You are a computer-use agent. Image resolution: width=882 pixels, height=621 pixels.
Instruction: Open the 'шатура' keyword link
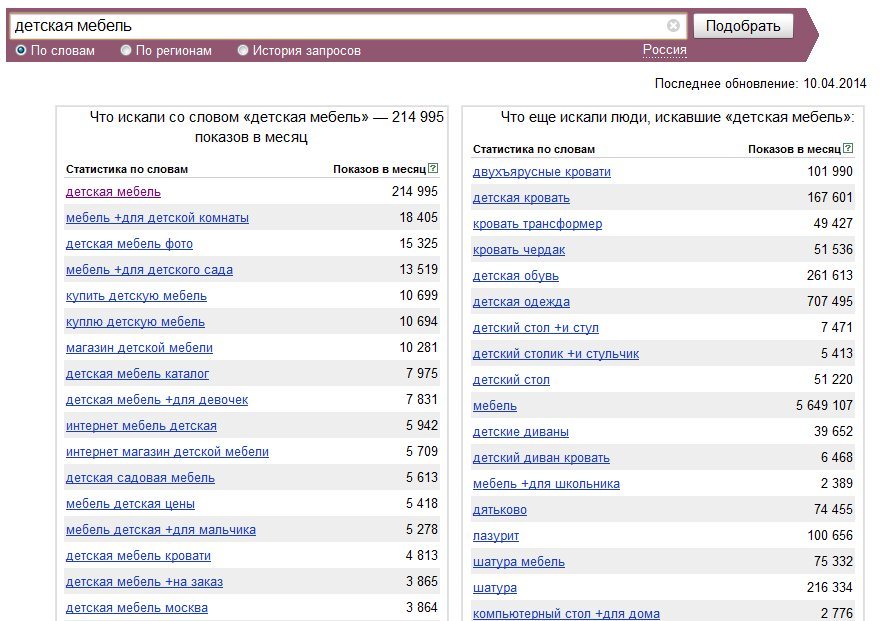pyautogui.click(x=495, y=587)
